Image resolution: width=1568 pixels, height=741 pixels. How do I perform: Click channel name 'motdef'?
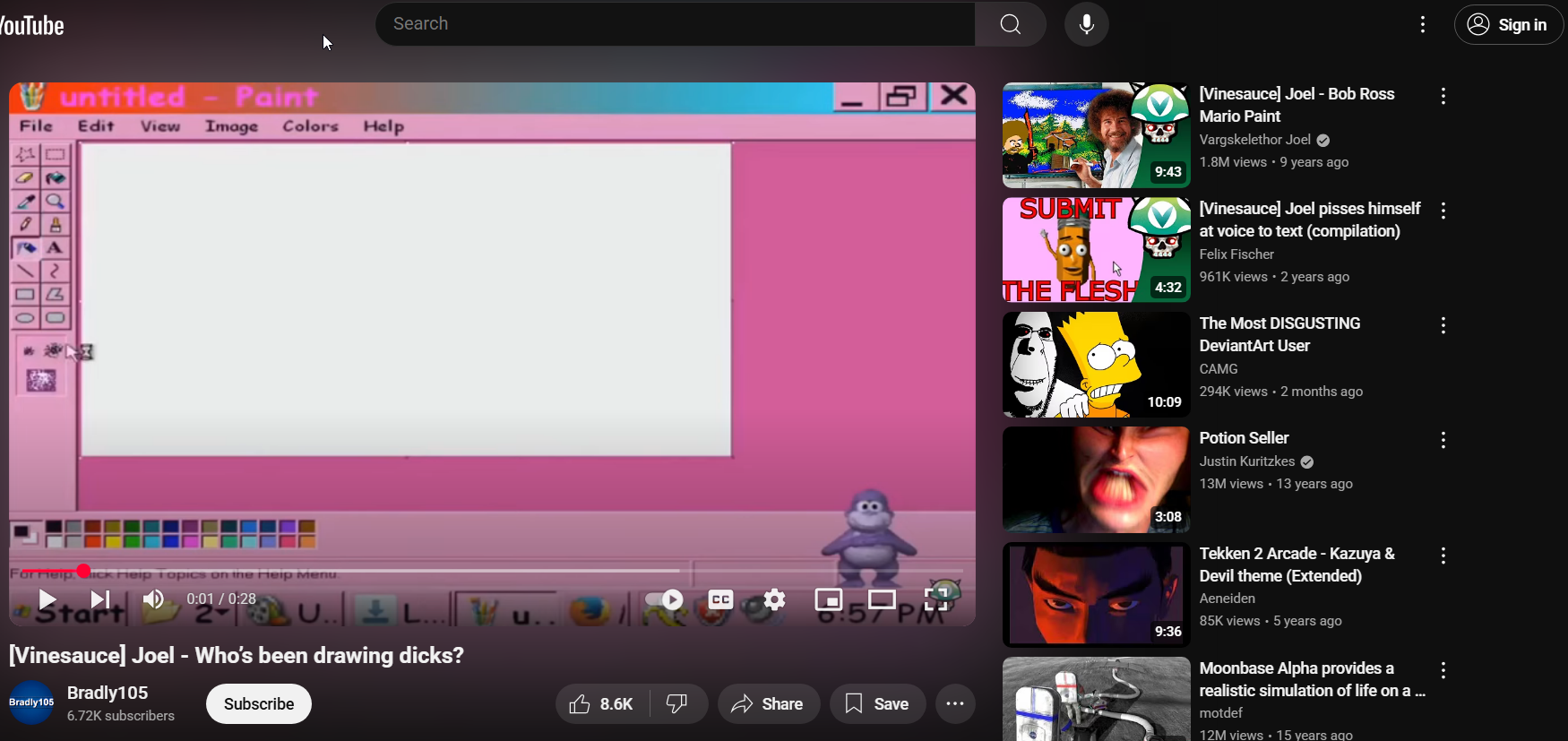1221,713
